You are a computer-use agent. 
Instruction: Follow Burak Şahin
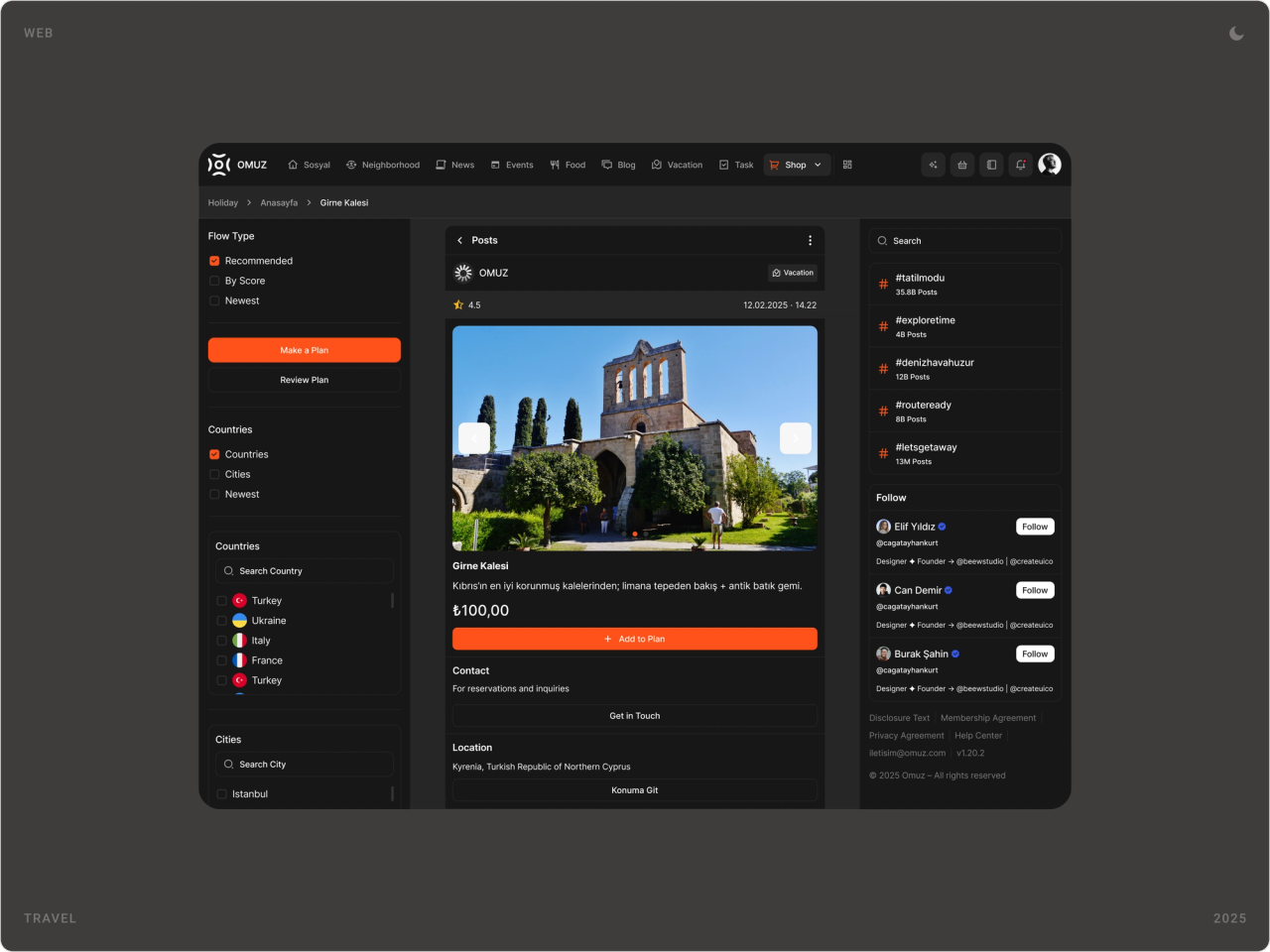[1035, 654]
